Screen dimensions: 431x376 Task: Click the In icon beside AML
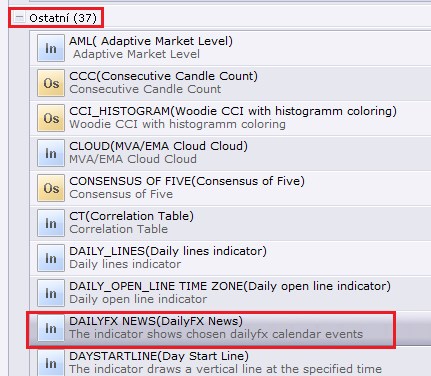point(51,48)
